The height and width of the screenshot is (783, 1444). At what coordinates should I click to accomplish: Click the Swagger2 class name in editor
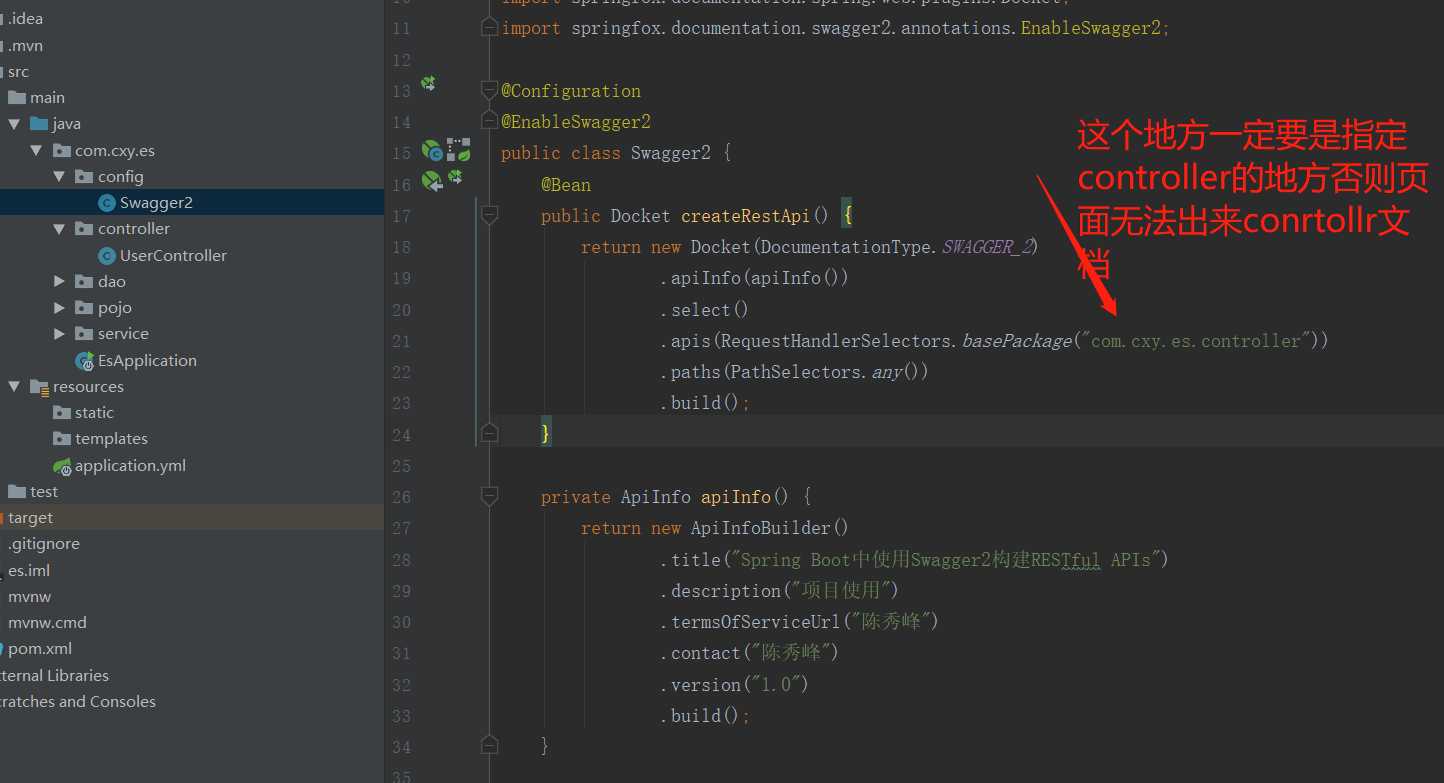(x=671, y=153)
